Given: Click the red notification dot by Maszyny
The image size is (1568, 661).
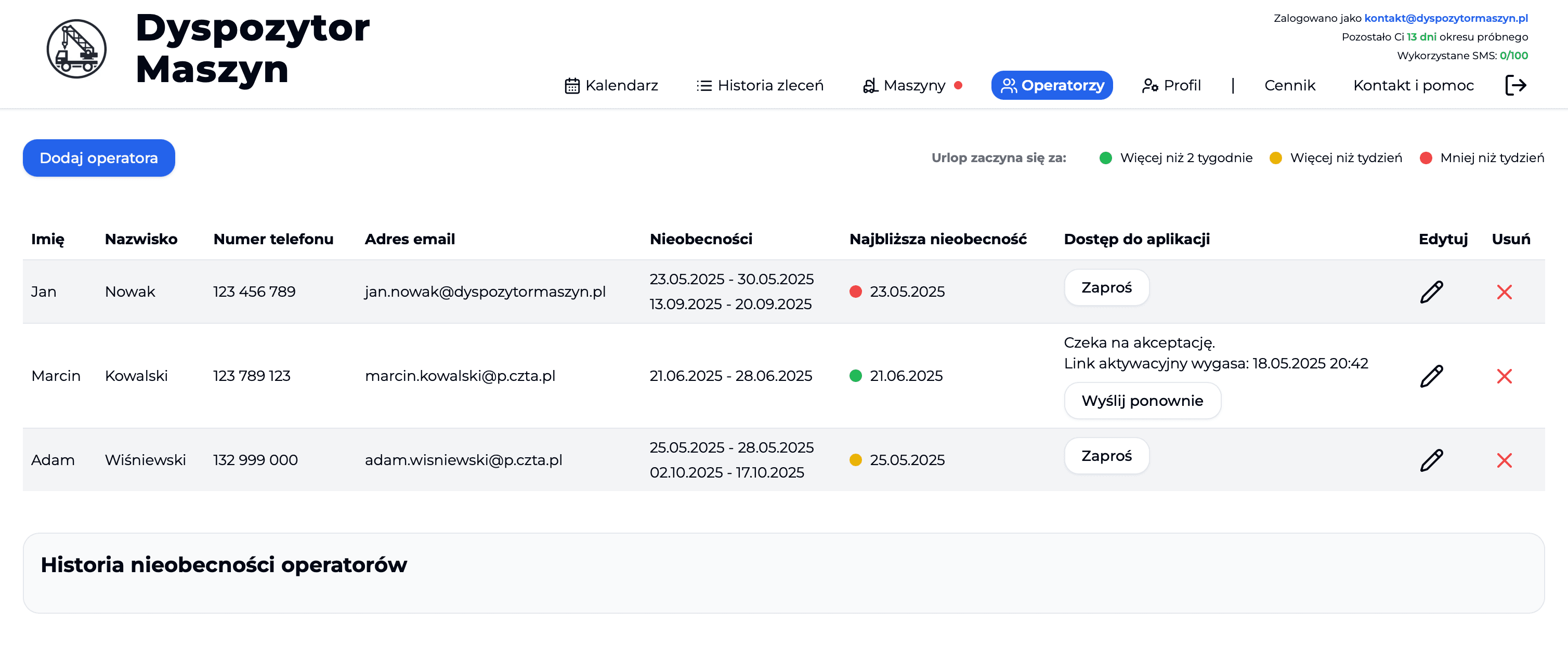Looking at the screenshot, I should pyautogui.click(x=958, y=86).
